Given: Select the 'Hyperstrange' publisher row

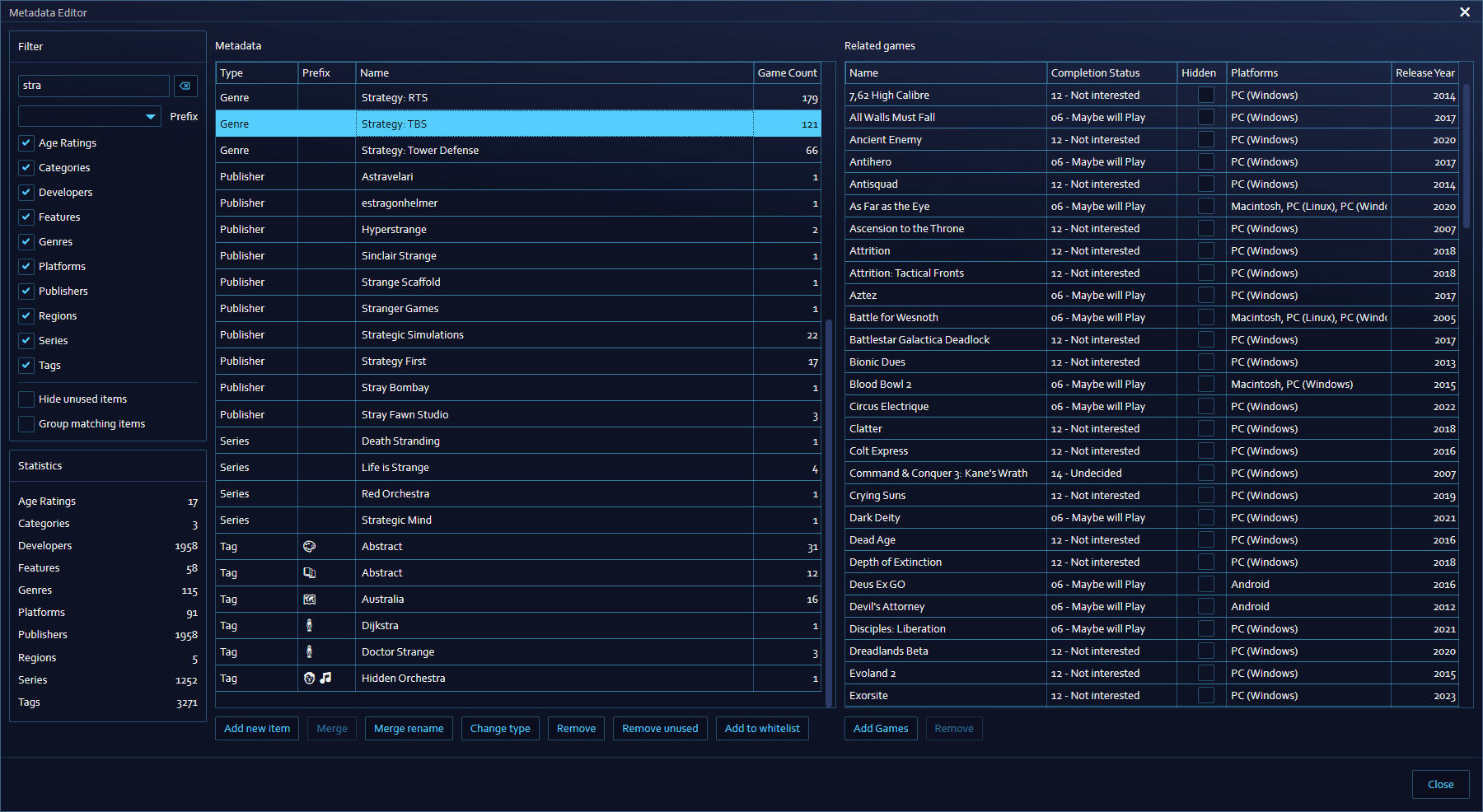Looking at the screenshot, I should tap(518, 230).
